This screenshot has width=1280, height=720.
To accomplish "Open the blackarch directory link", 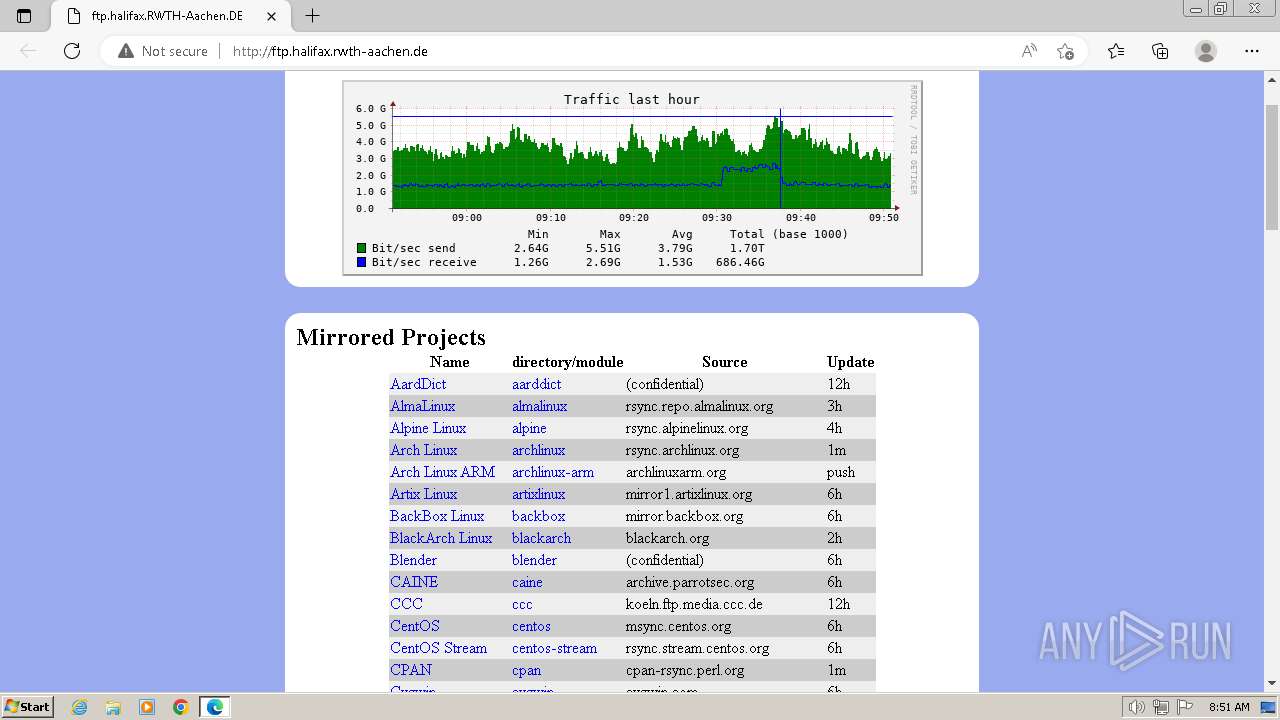I will pos(541,538).
